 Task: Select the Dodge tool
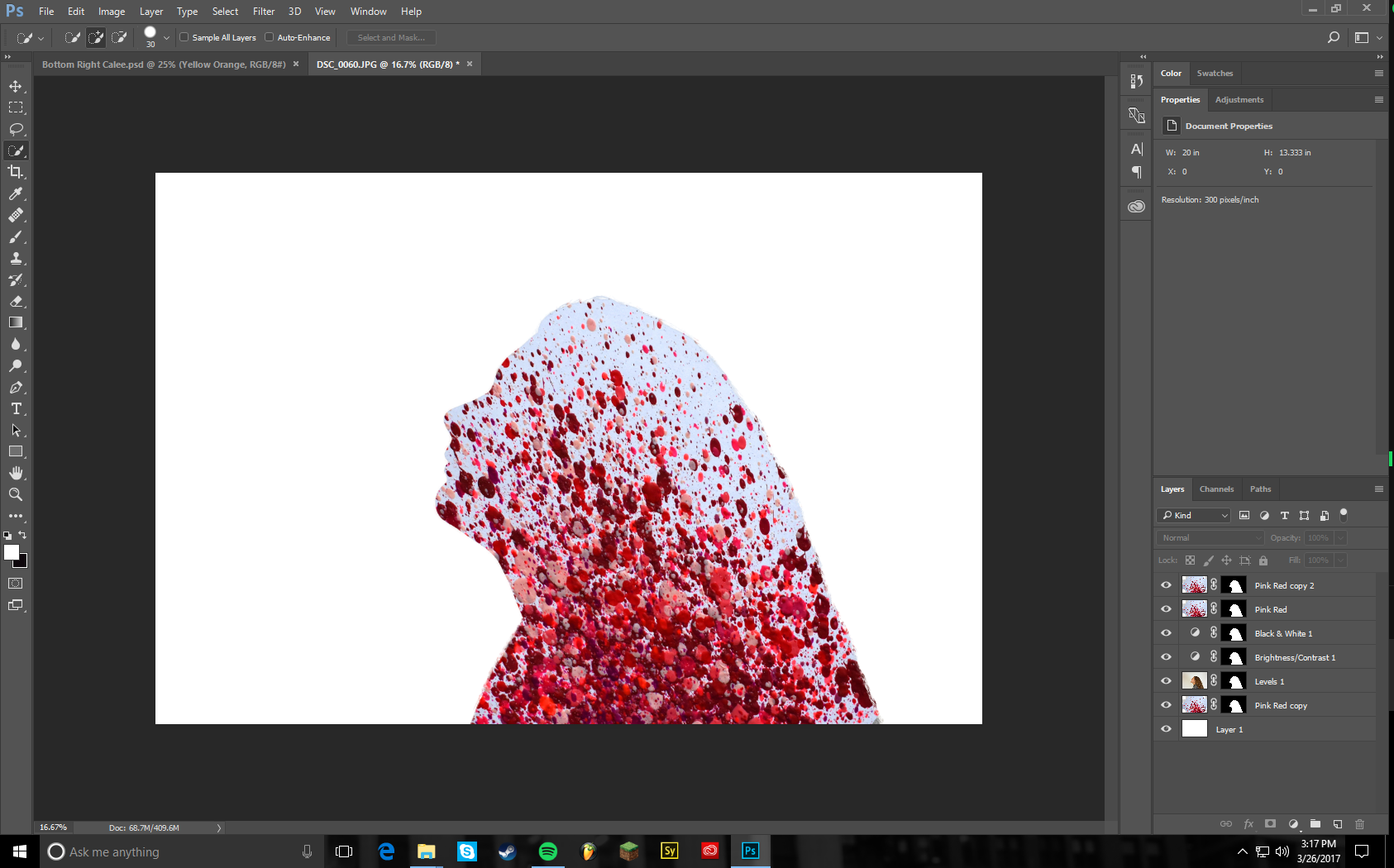tap(16, 365)
